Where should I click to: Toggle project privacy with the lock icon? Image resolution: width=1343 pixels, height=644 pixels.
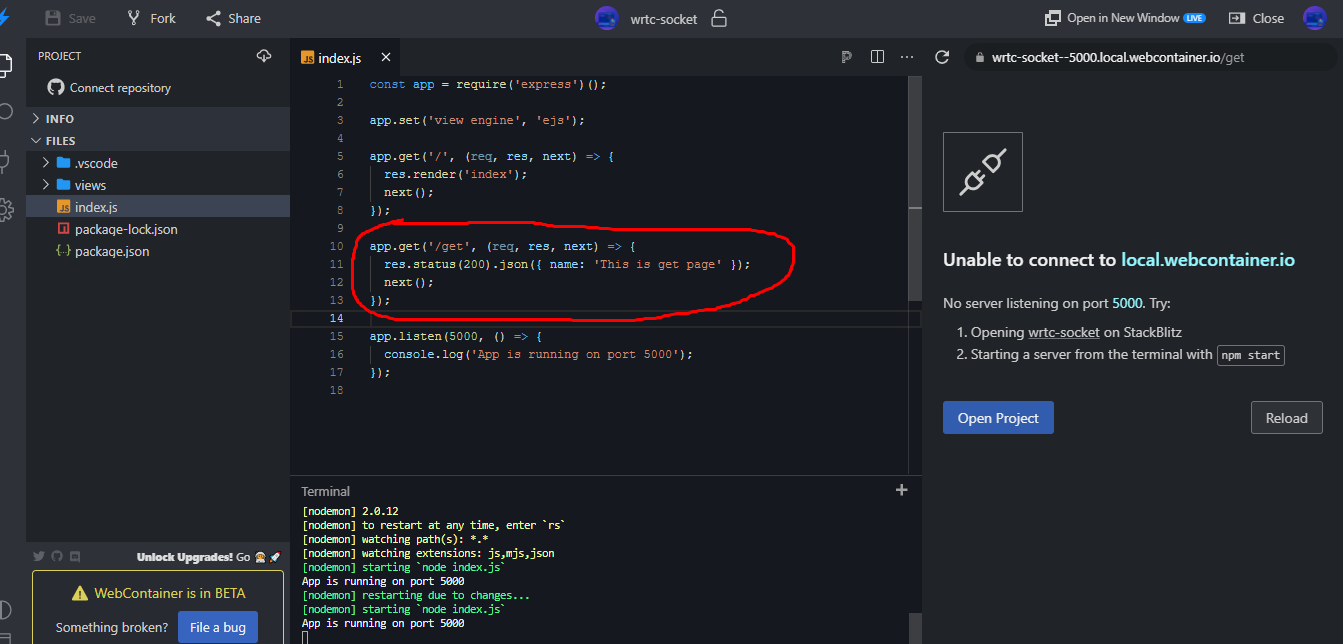click(x=719, y=17)
